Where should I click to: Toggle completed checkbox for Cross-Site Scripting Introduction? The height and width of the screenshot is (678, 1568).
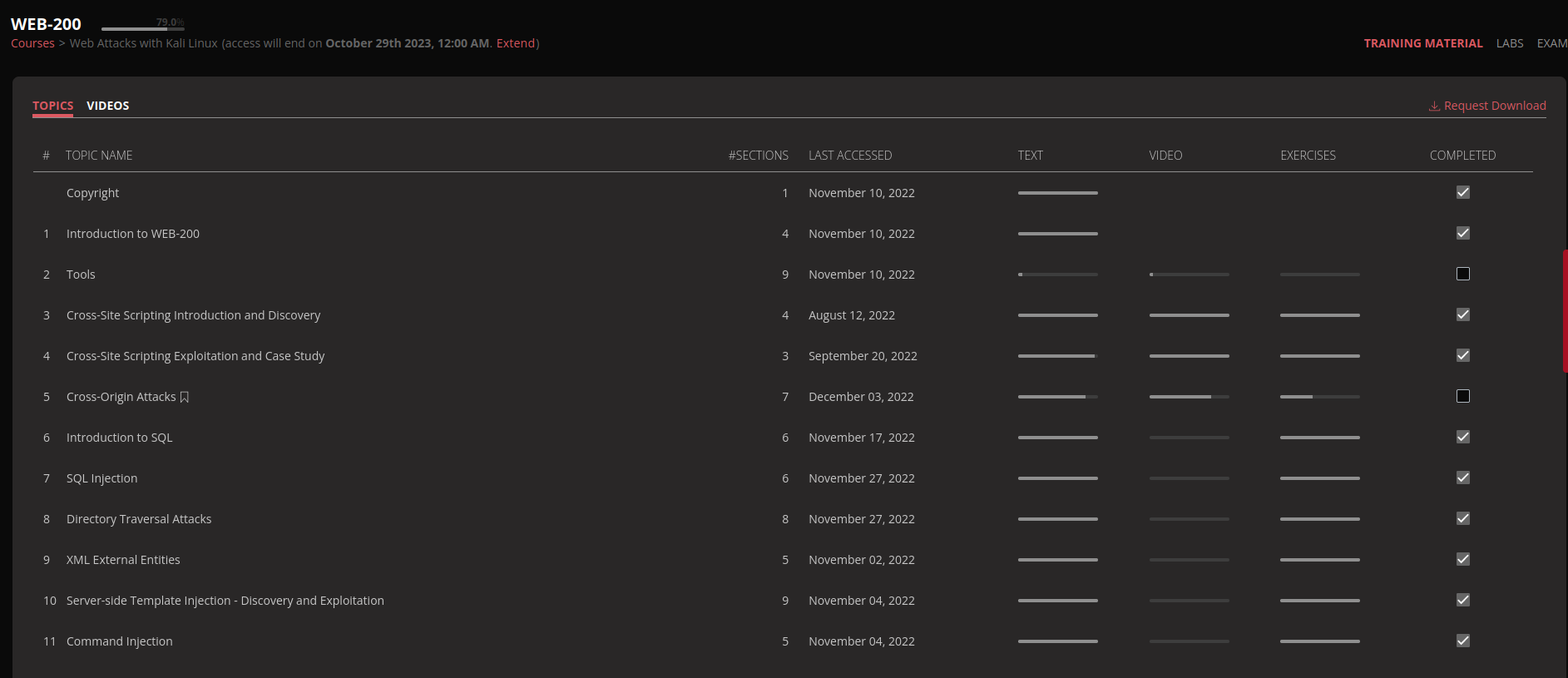[x=1463, y=314]
